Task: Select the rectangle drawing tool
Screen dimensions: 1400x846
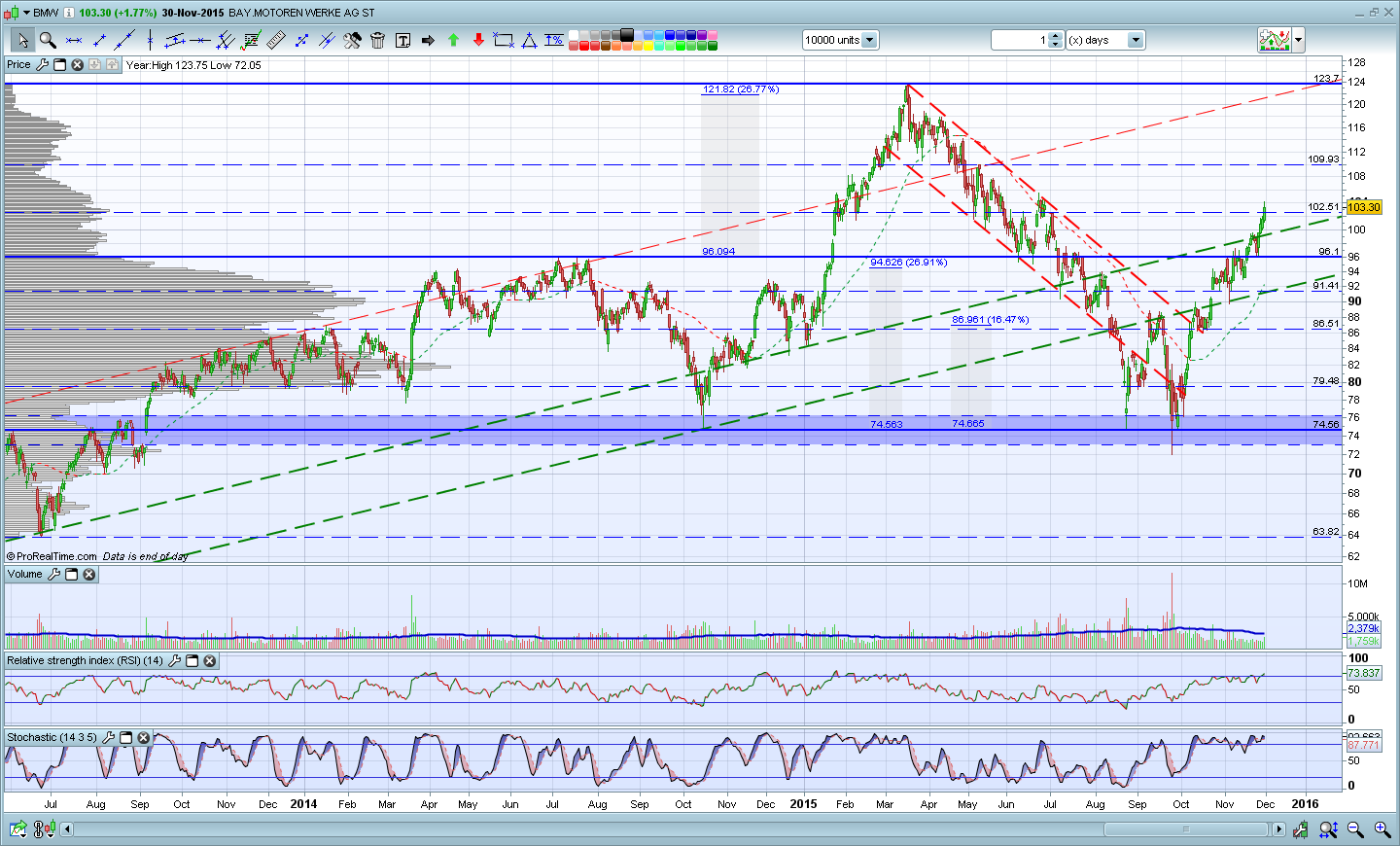Action: click(504, 40)
